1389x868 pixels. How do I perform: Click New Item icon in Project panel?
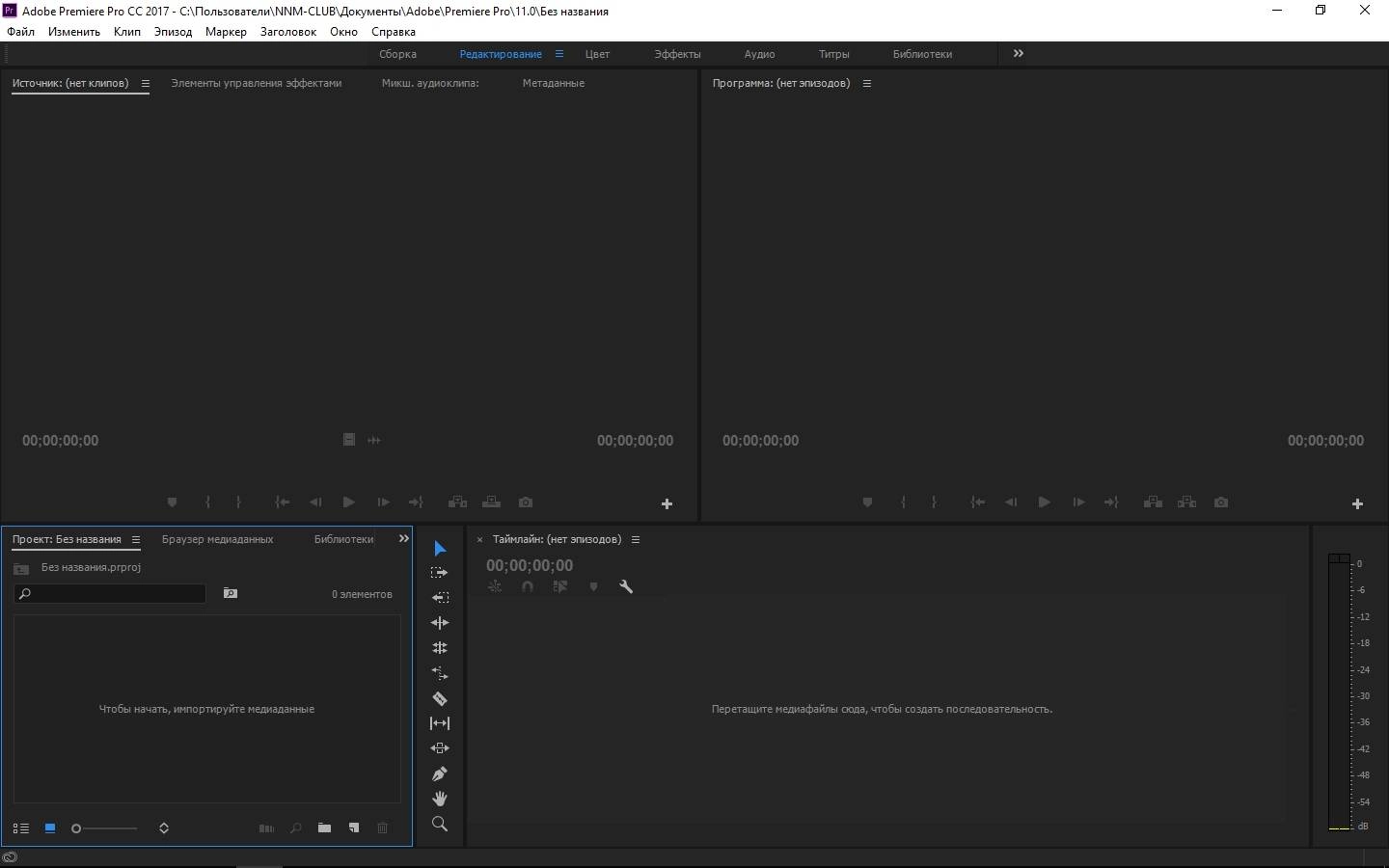point(354,828)
